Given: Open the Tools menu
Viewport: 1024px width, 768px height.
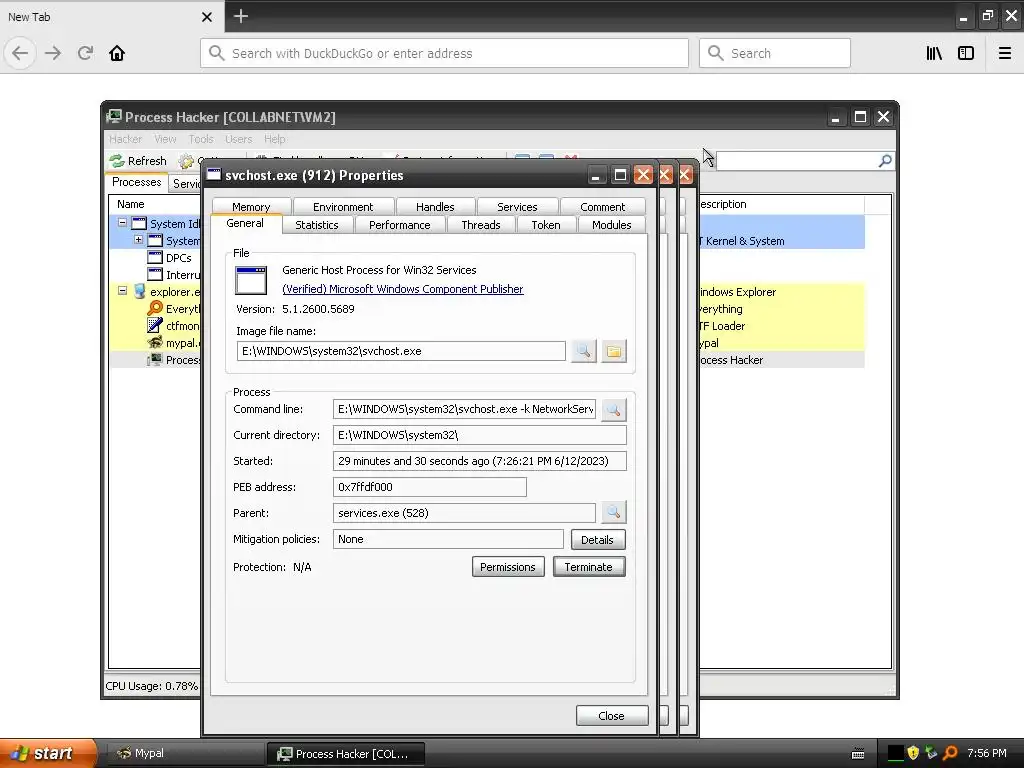Looking at the screenshot, I should 200,139.
